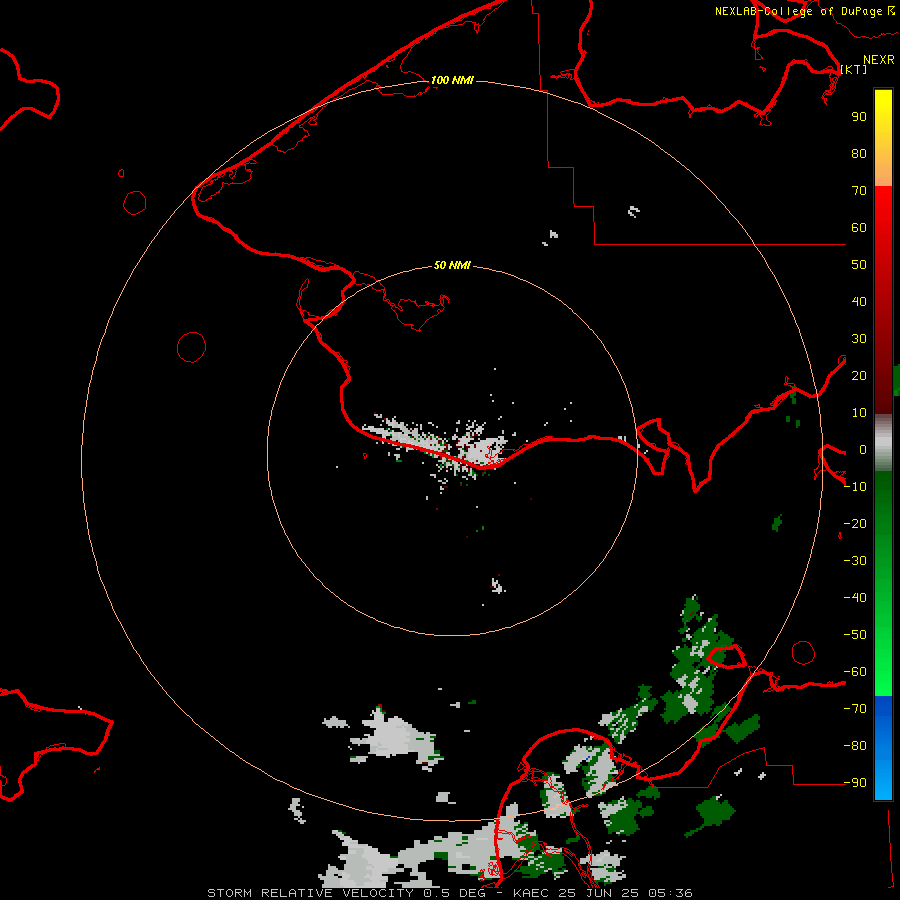Screen dimensions: 900x900
Task: Pick the yellow-orange top segment of the color bar
Action: (x=883, y=138)
